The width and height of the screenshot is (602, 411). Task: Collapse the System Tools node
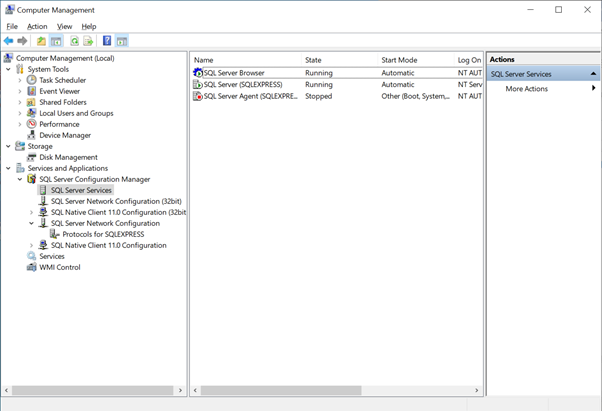(8, 69)
